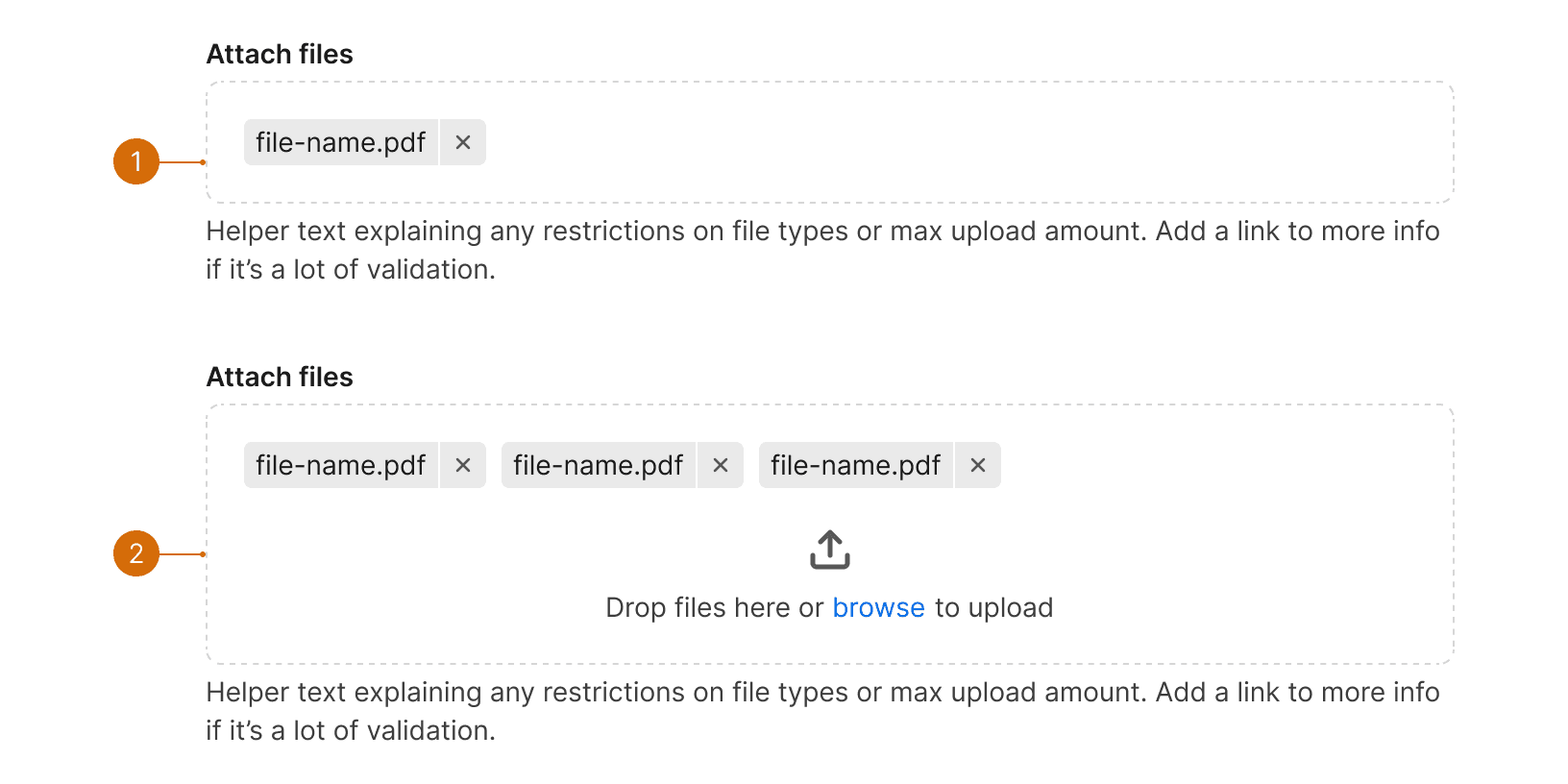The image size is (1568, 784).
Task: Click the top 'Attach files' label
Action: click(280, 54)
